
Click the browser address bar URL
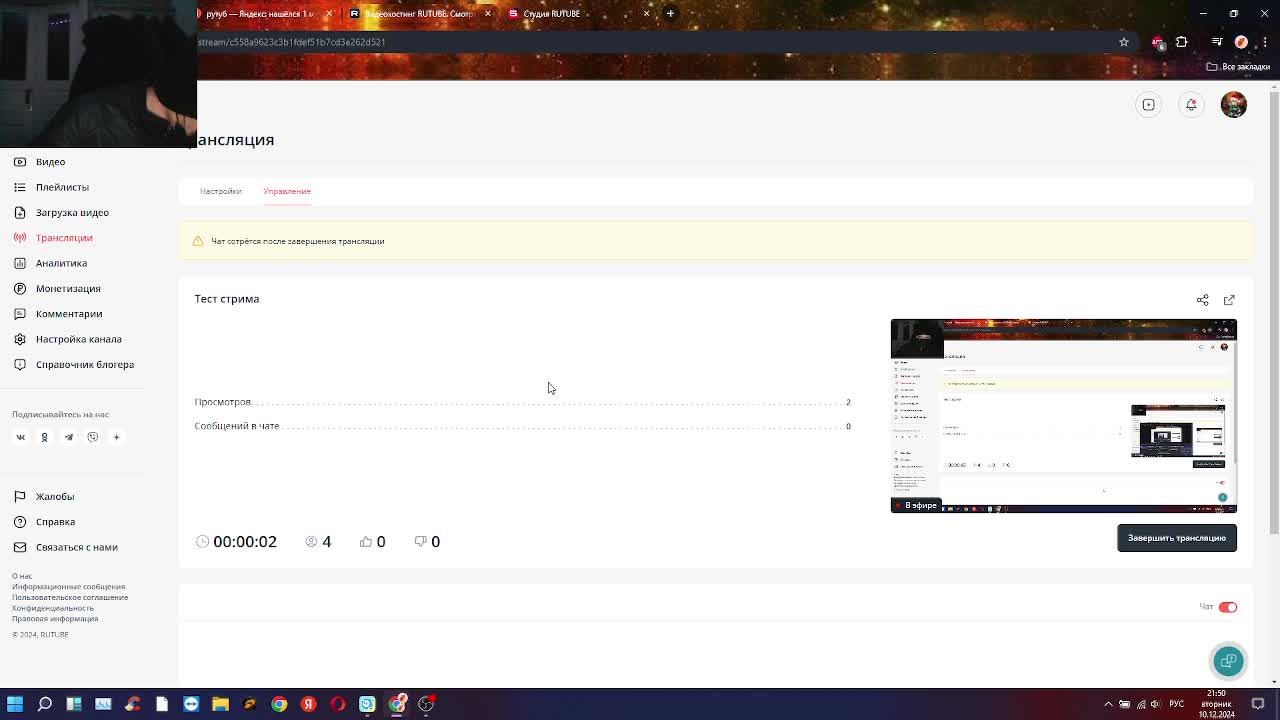pyautogui.click(x=291, y=42)
